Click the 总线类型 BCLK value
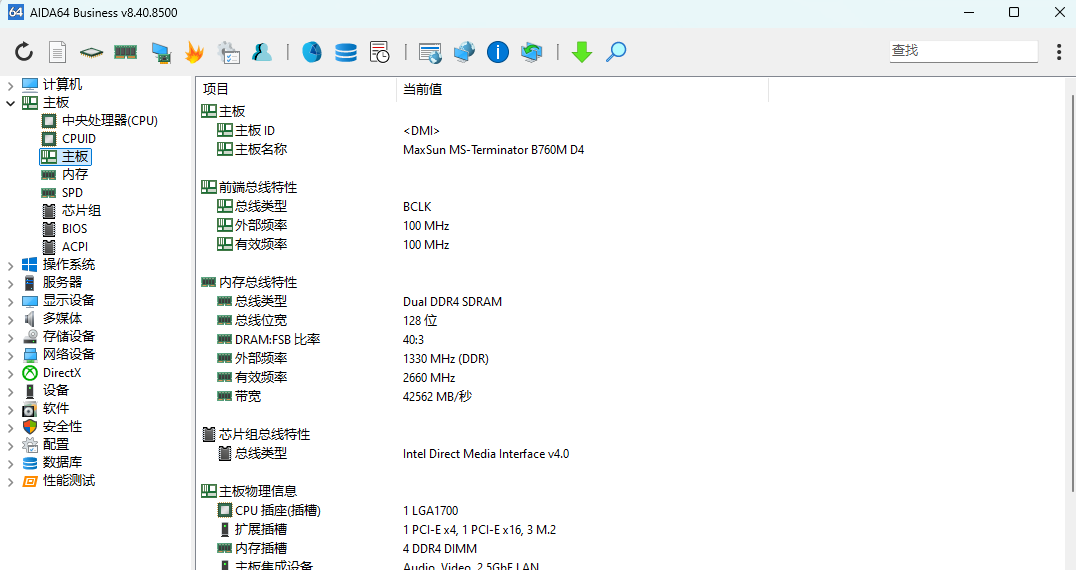The image size is (1076, 570). click(417, 206)
